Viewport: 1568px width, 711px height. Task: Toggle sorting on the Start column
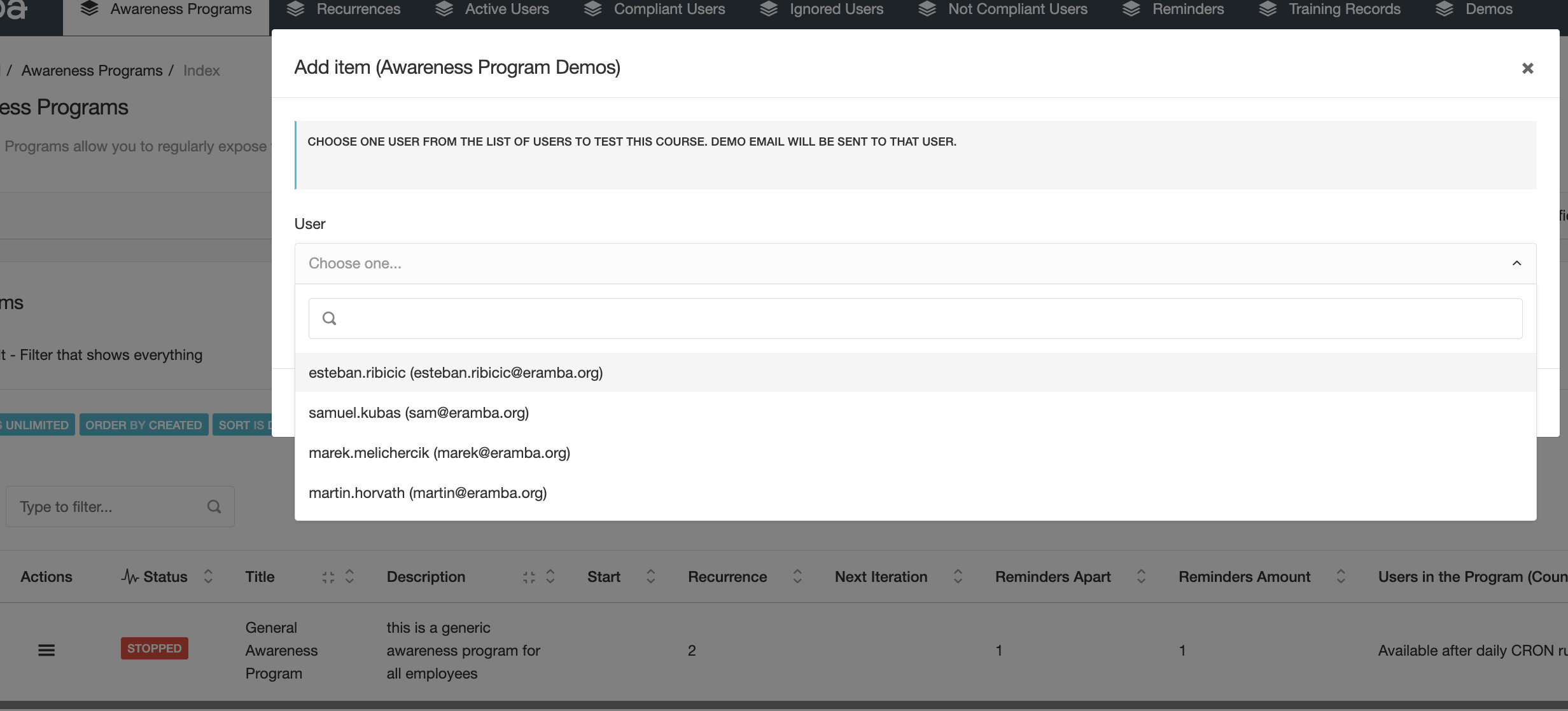(650, 576)
